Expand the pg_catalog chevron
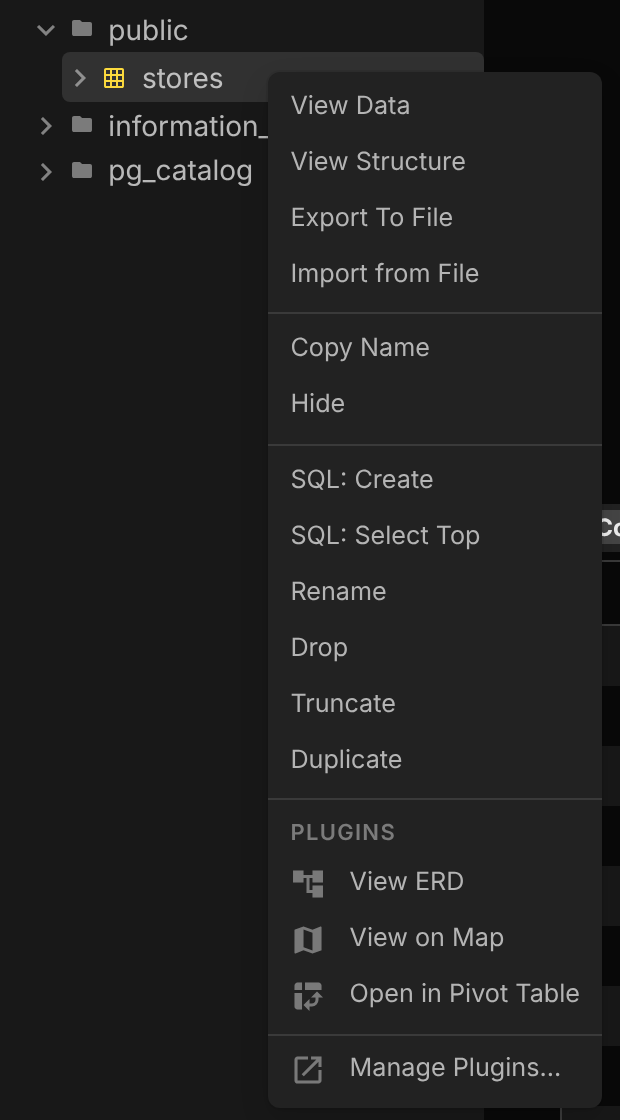Screen dimensions: 620x1120 click(46, 171)
